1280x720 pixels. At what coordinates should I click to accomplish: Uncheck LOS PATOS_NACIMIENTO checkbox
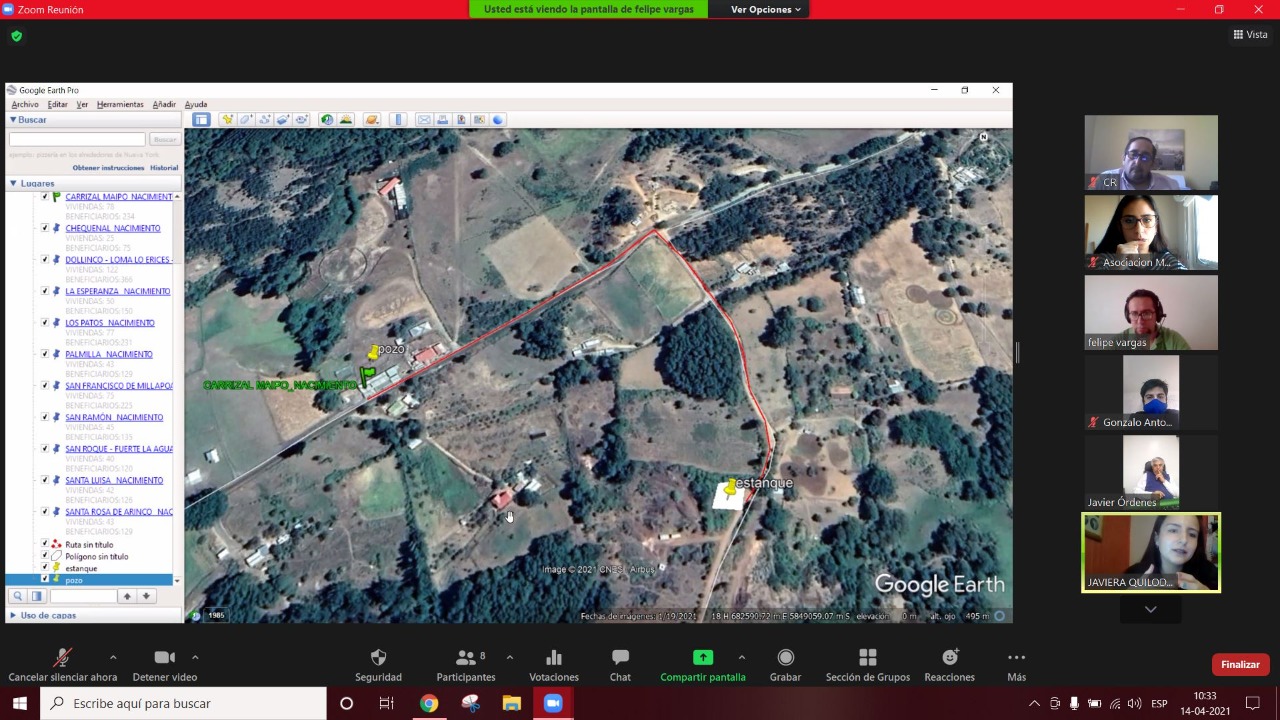[45, 323]
